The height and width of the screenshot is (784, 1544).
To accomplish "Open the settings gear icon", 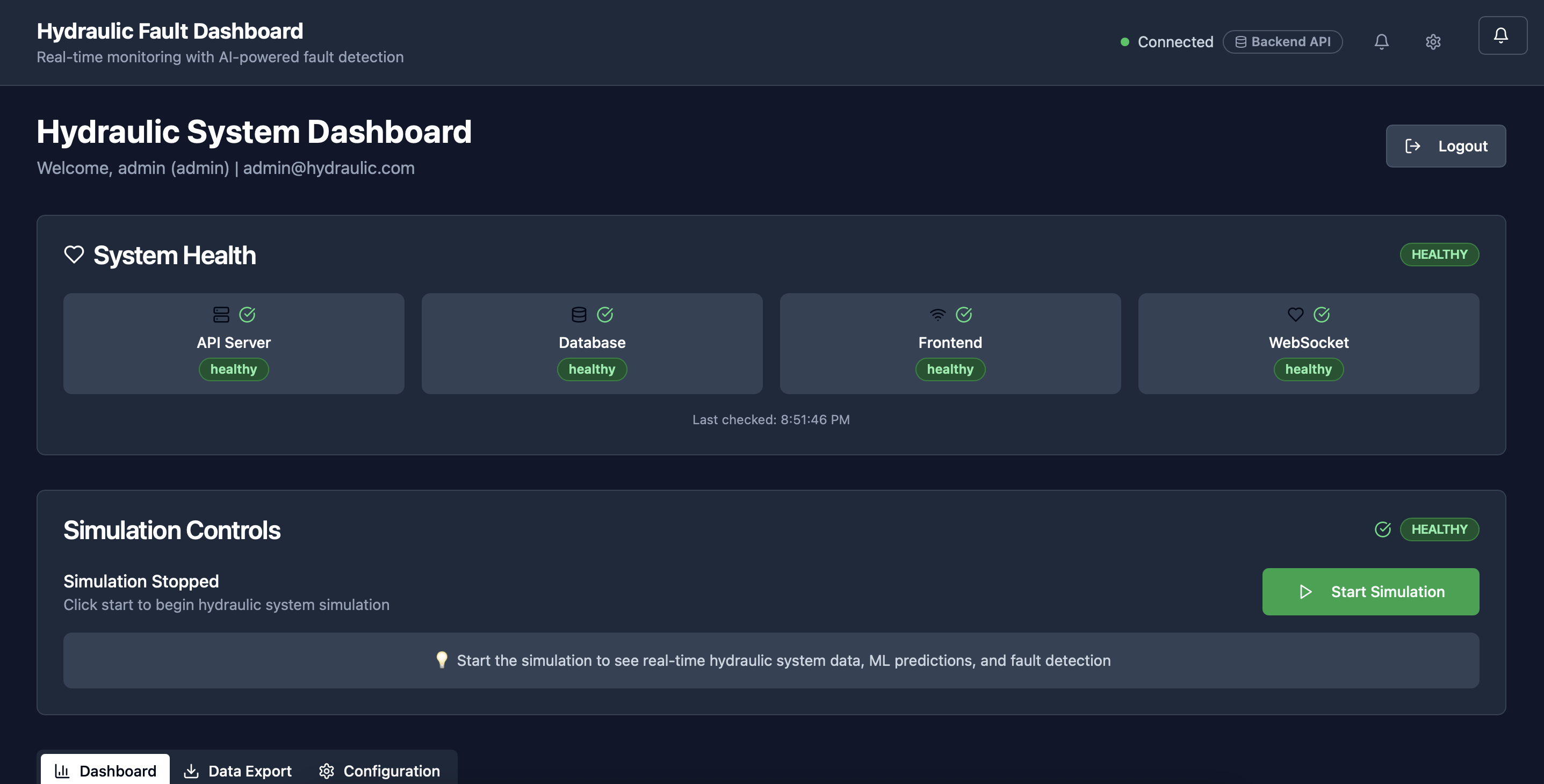I will [1433, 41].
